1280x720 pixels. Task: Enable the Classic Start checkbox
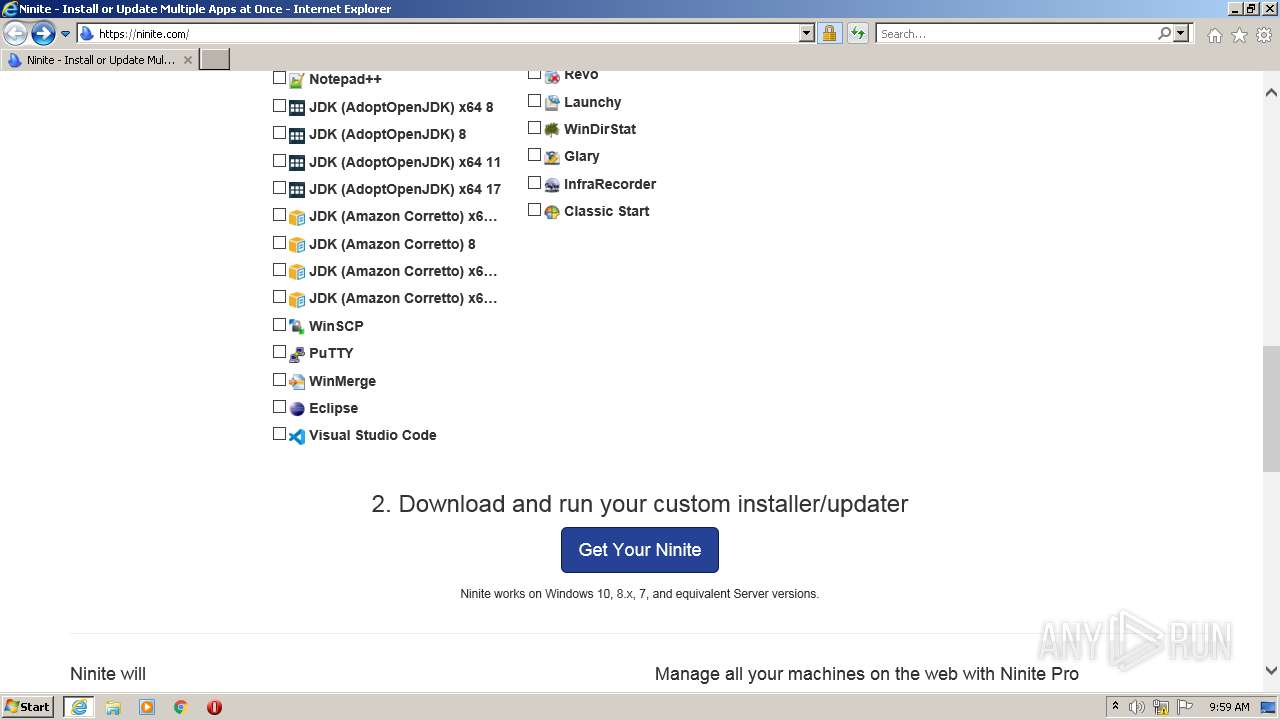click(x=535, y=209)
